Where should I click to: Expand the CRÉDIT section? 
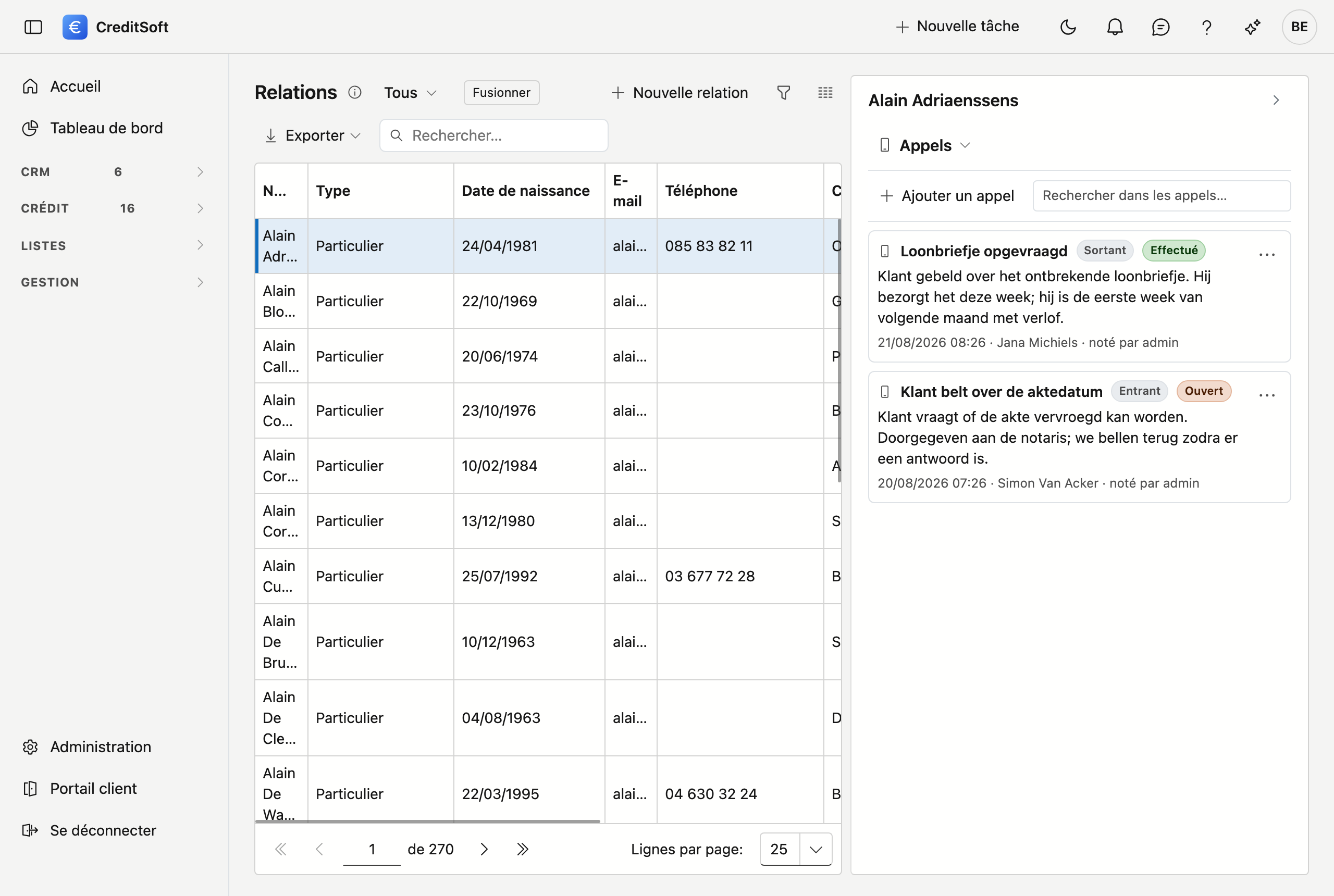point(112,208)
